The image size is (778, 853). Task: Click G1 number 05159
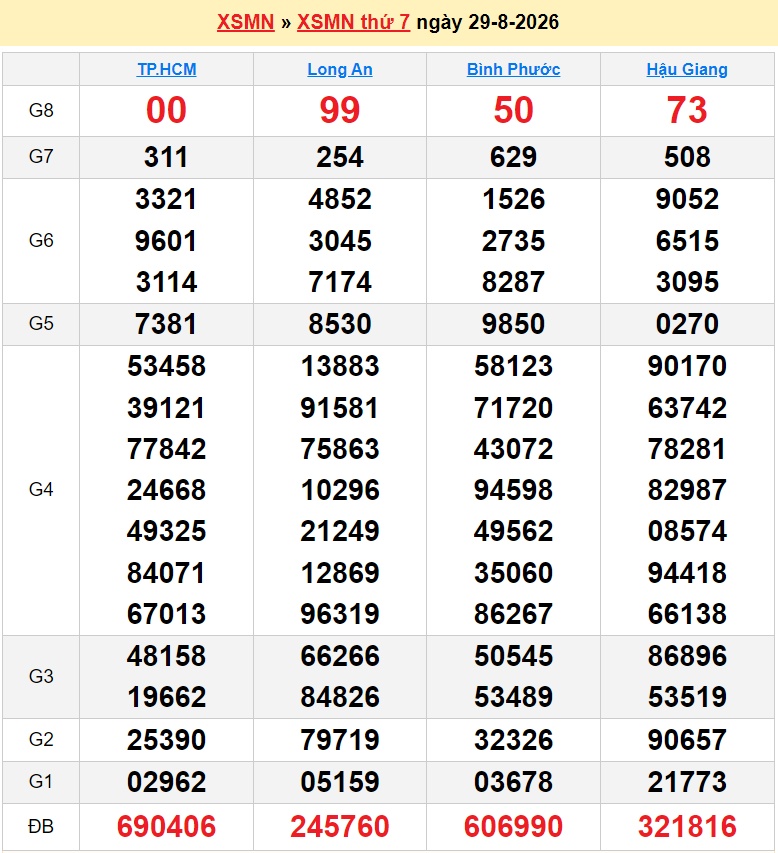click(339, 782)
